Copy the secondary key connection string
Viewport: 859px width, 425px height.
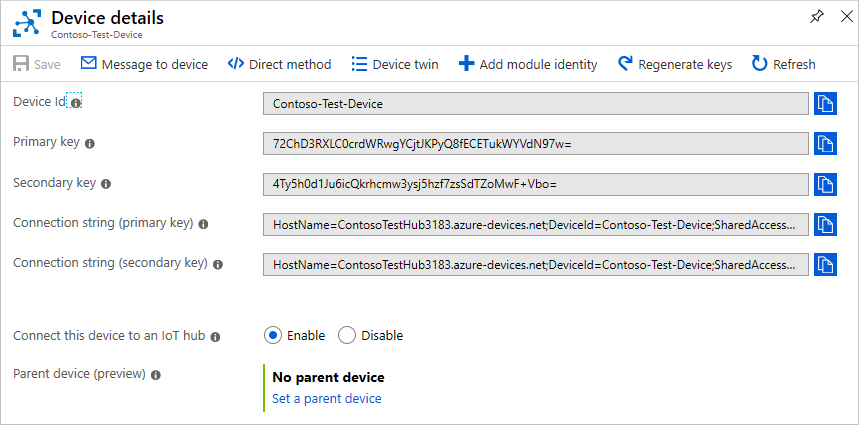(825, 264)
